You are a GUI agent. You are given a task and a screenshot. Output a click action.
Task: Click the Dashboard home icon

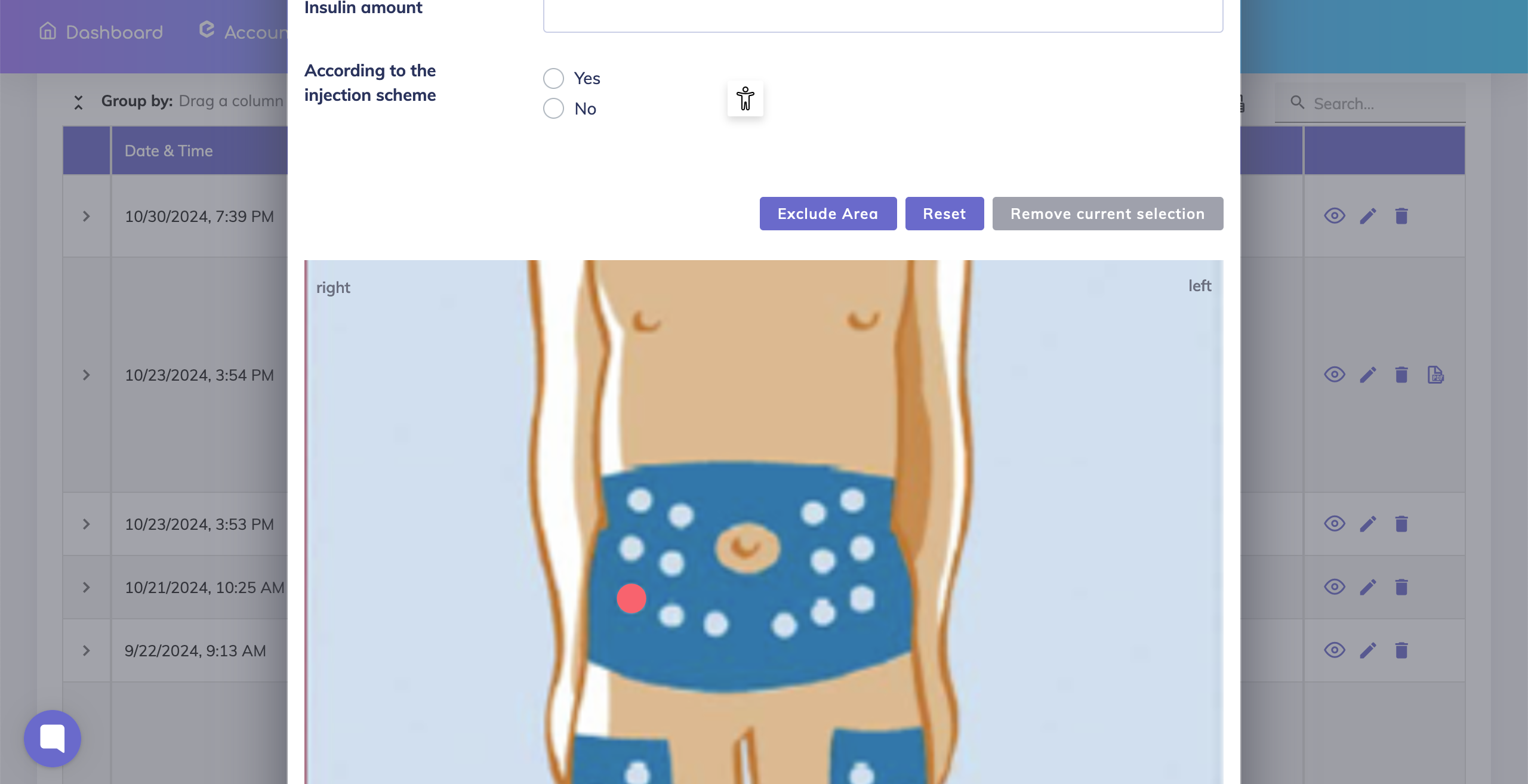[48, 31]
